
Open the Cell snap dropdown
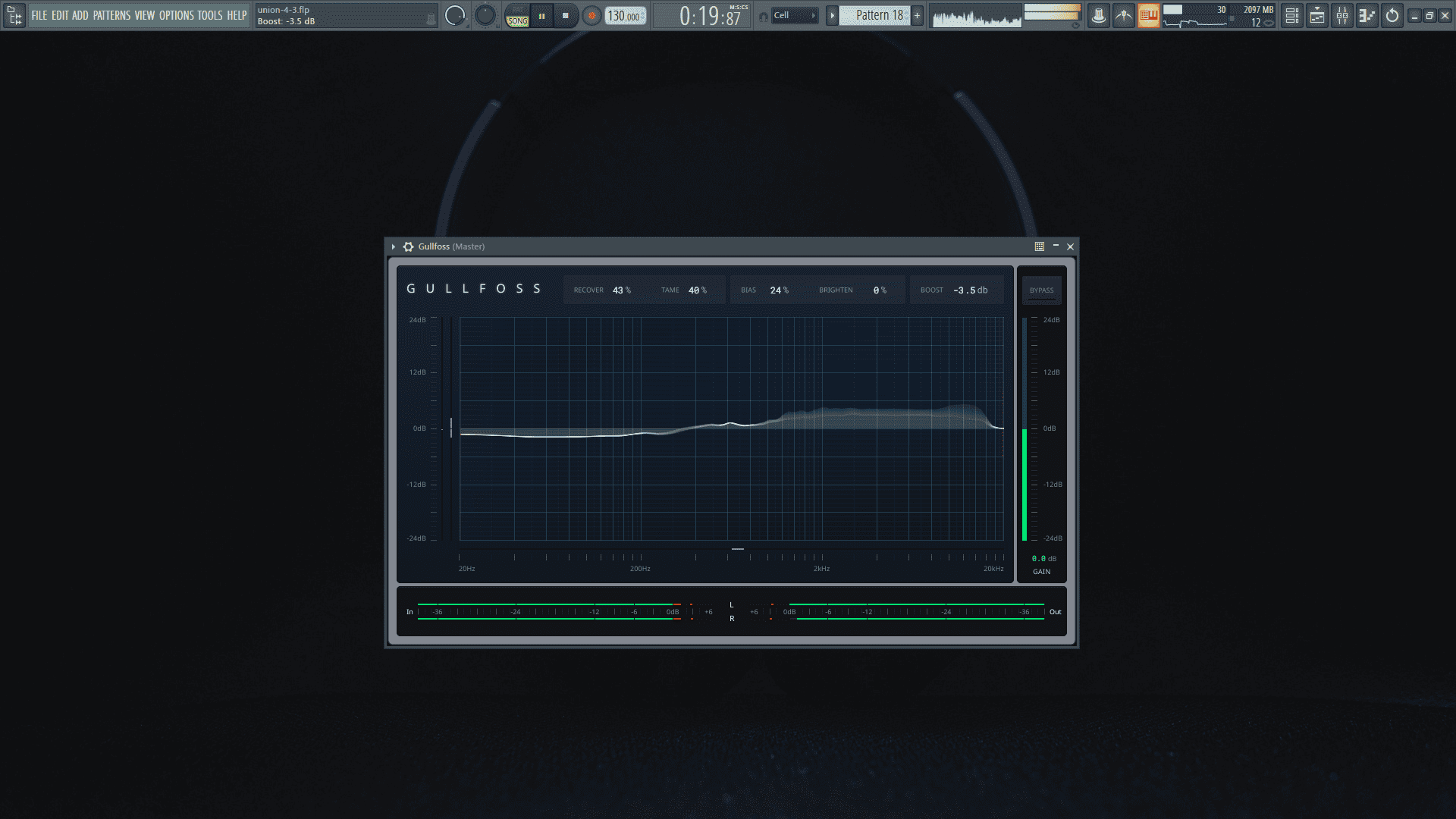click(795, 15)
